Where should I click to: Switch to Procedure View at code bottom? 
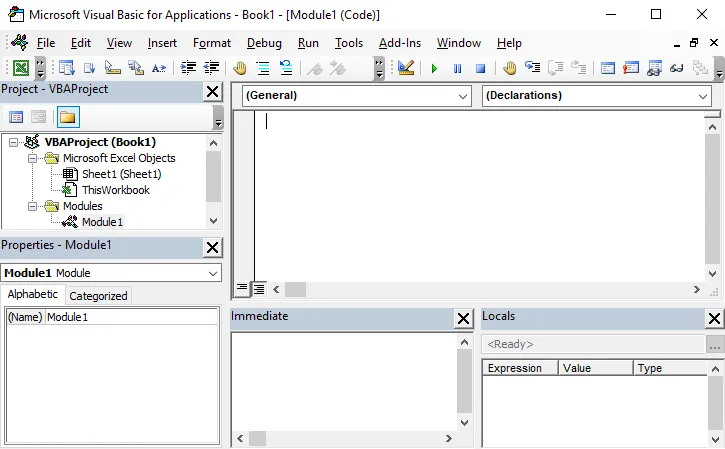point(242,289)
